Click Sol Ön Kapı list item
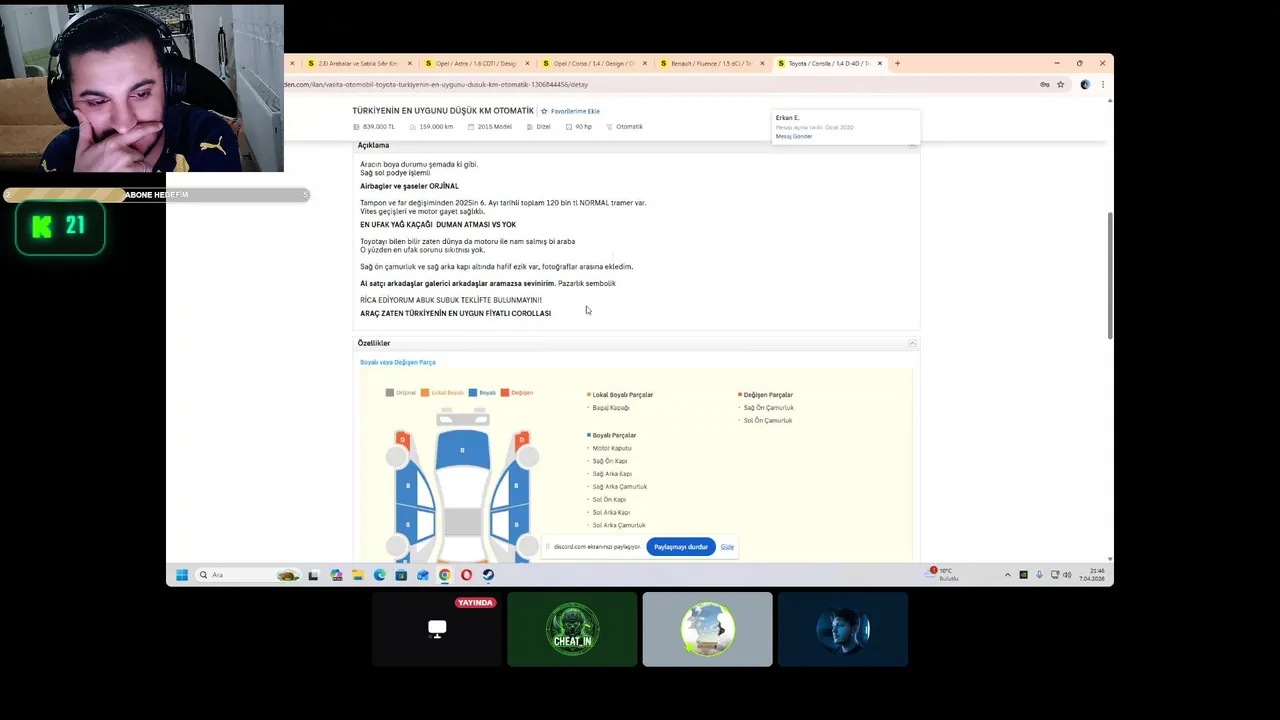The width and height of the screenshot is (1280, 720). [x=609, y=499]
